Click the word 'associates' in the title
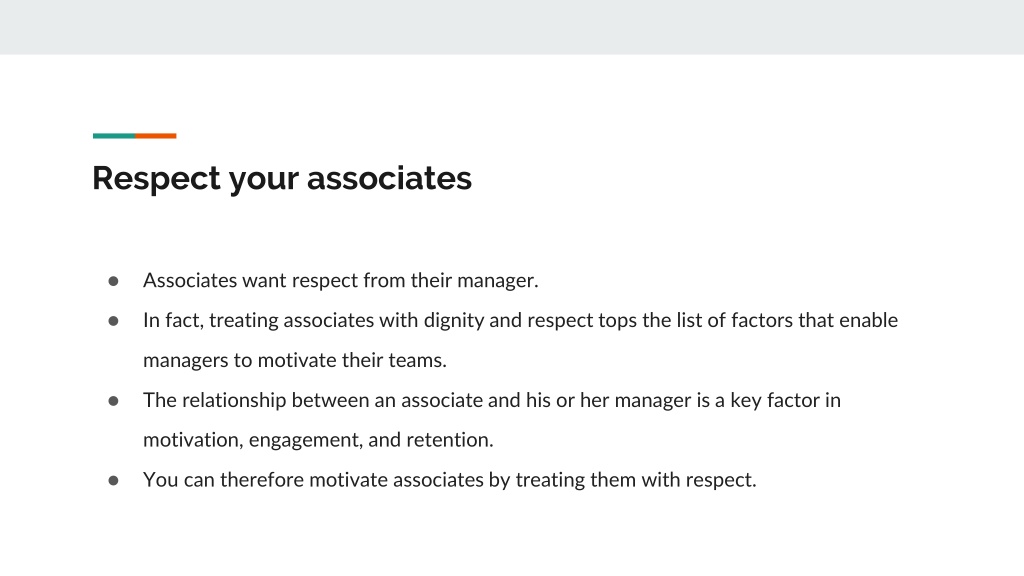Screen dimensions: 1024x576 (x=389, y=178)
